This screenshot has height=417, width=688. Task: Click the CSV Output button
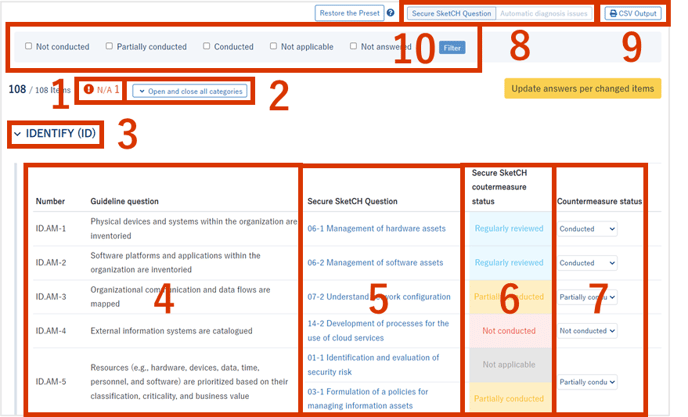pyautogui.click(x=633, y=14)
